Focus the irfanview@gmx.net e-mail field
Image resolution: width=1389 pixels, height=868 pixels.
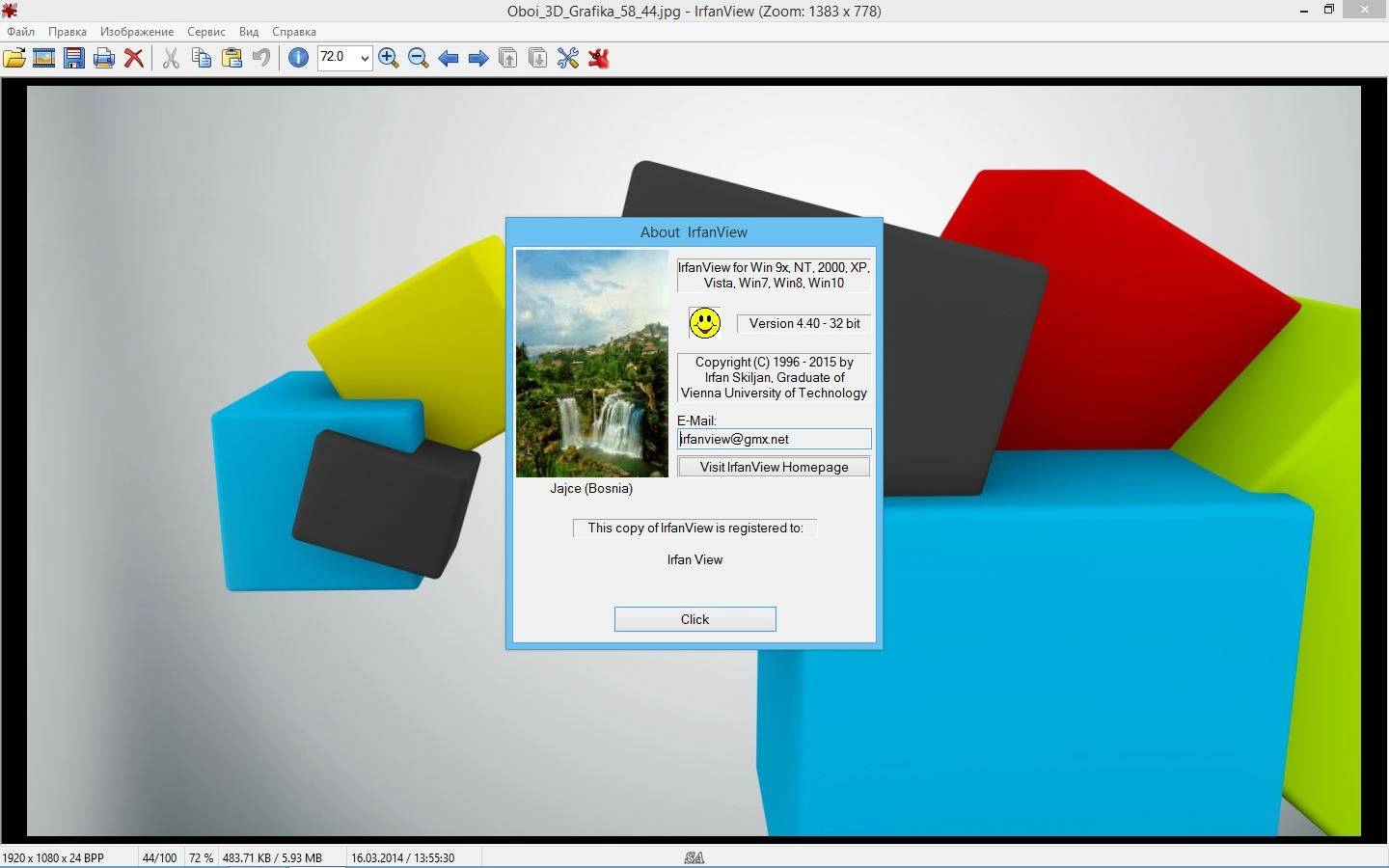point(774,439)
